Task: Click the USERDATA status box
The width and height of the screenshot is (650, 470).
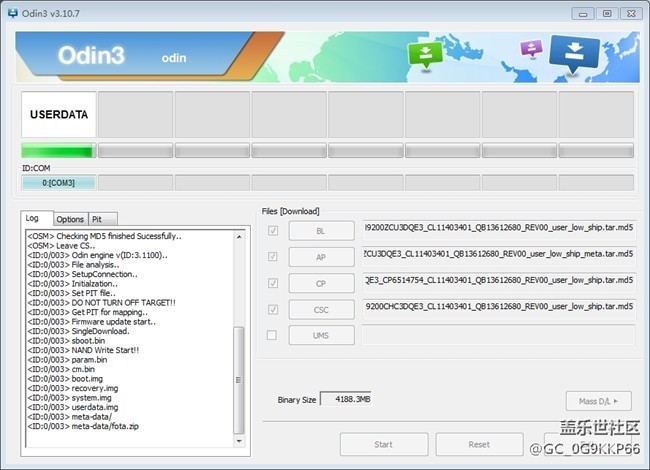Action: 58,114
